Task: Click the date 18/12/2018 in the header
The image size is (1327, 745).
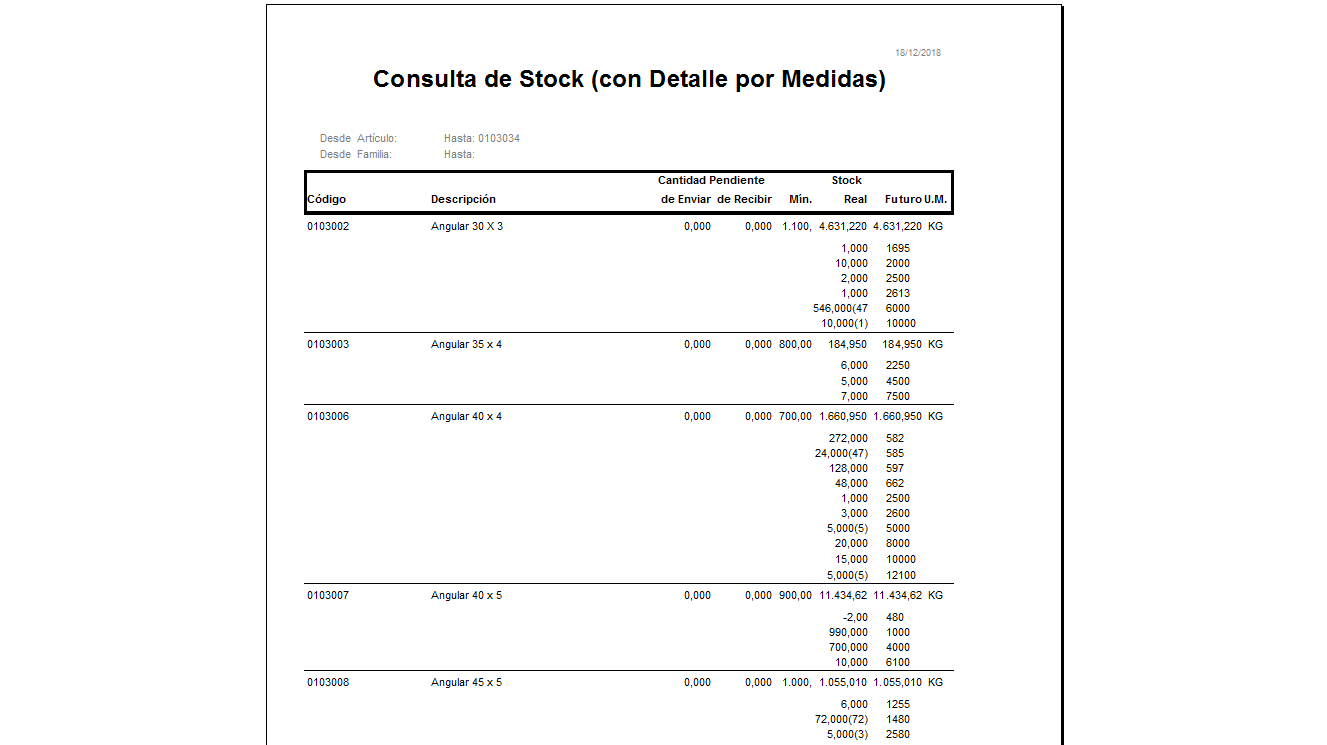Action: (918, 53)
